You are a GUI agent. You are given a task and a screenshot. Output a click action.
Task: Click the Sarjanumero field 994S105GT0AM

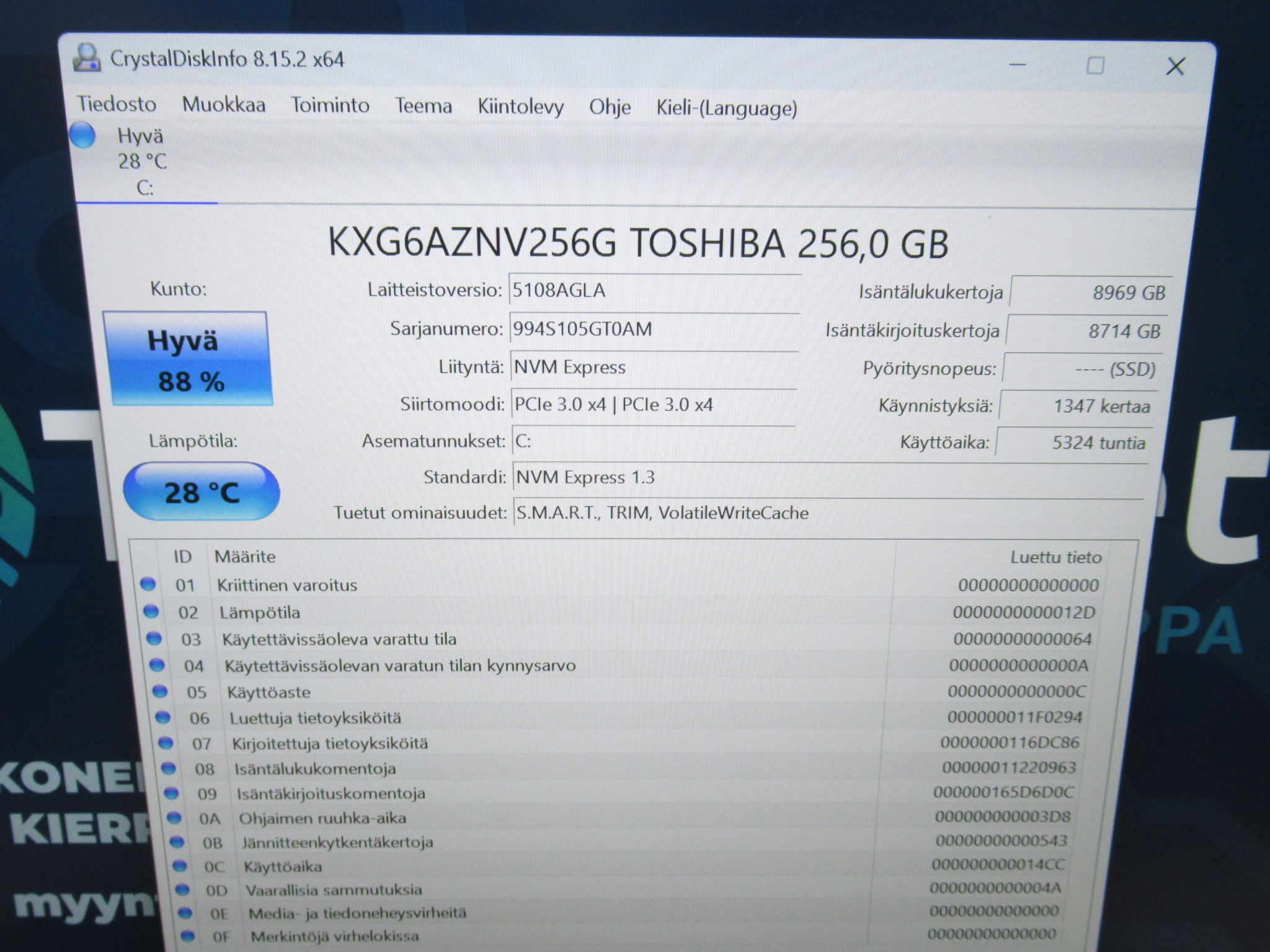click(654, 329)
